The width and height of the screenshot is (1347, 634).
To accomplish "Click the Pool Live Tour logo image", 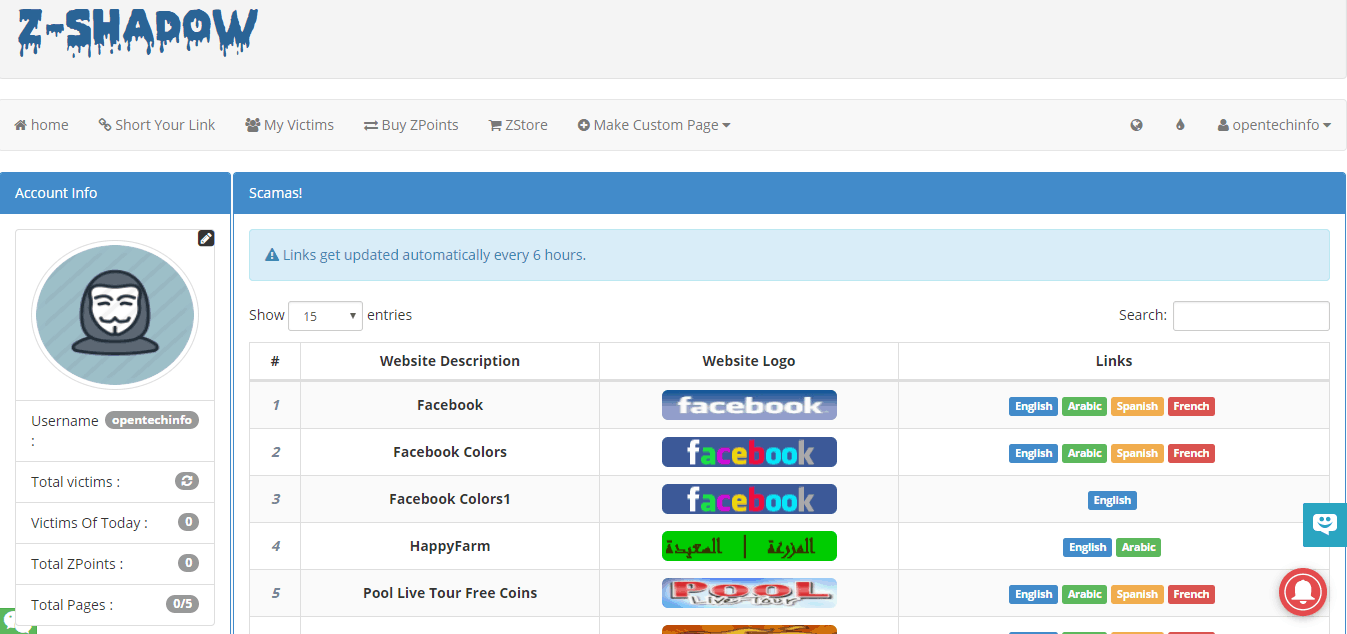I will (x=749, y=593).
